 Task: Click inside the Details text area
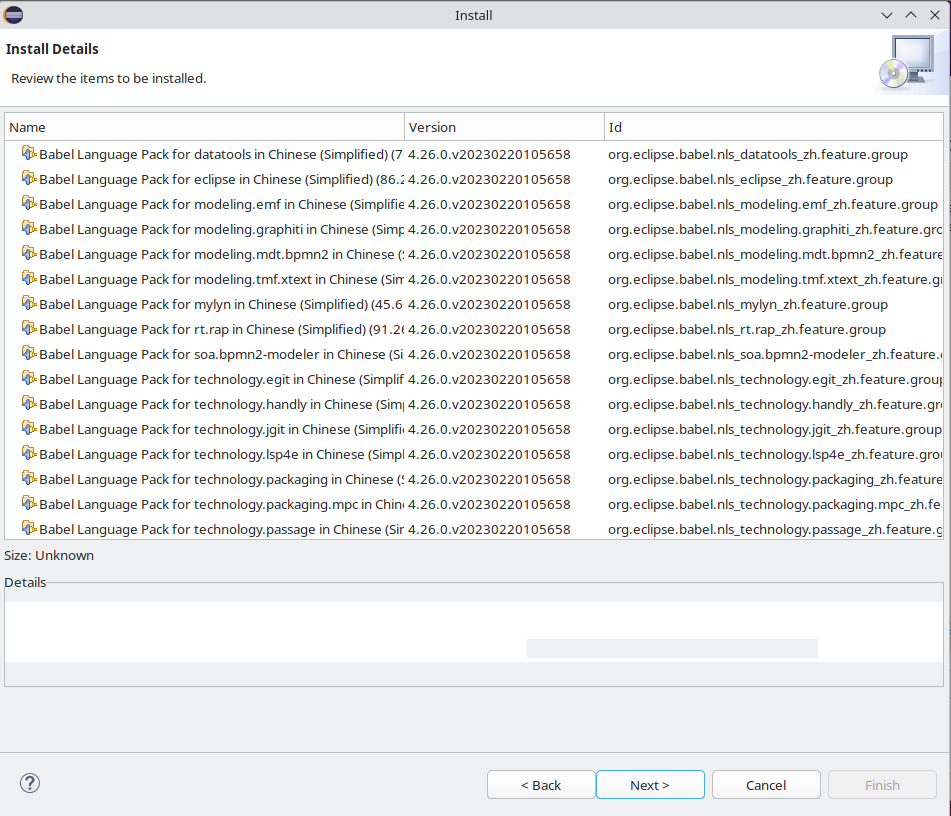point(474,634)
